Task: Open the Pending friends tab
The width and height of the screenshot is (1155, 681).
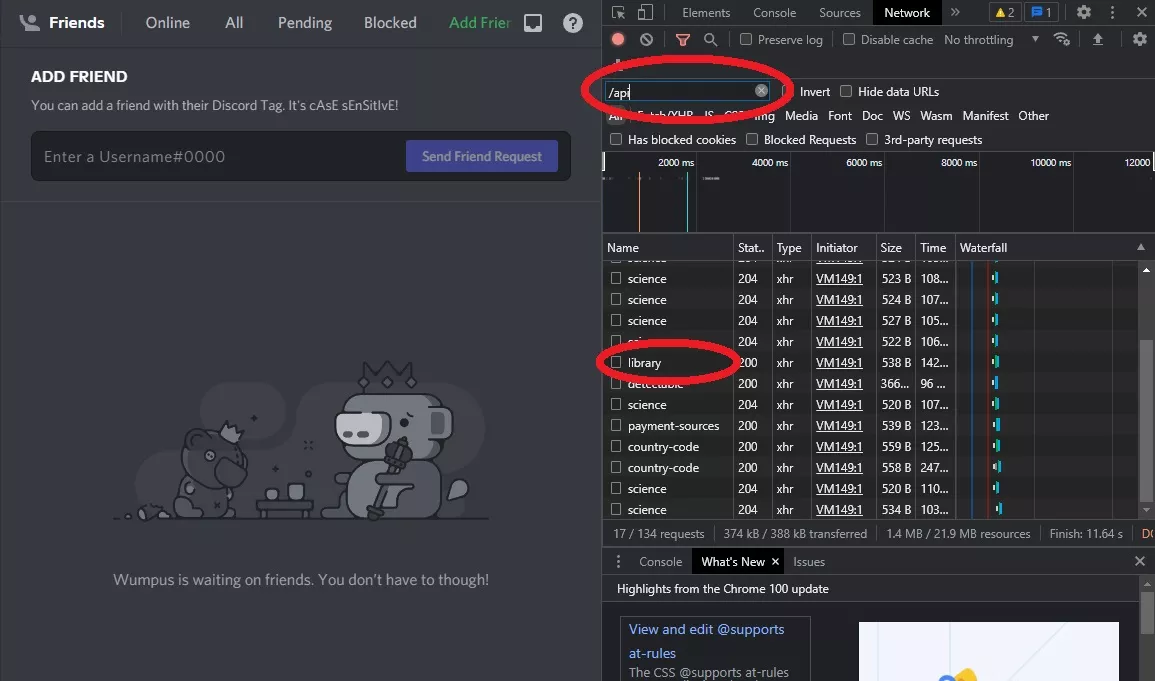Action: click(304, 23)
